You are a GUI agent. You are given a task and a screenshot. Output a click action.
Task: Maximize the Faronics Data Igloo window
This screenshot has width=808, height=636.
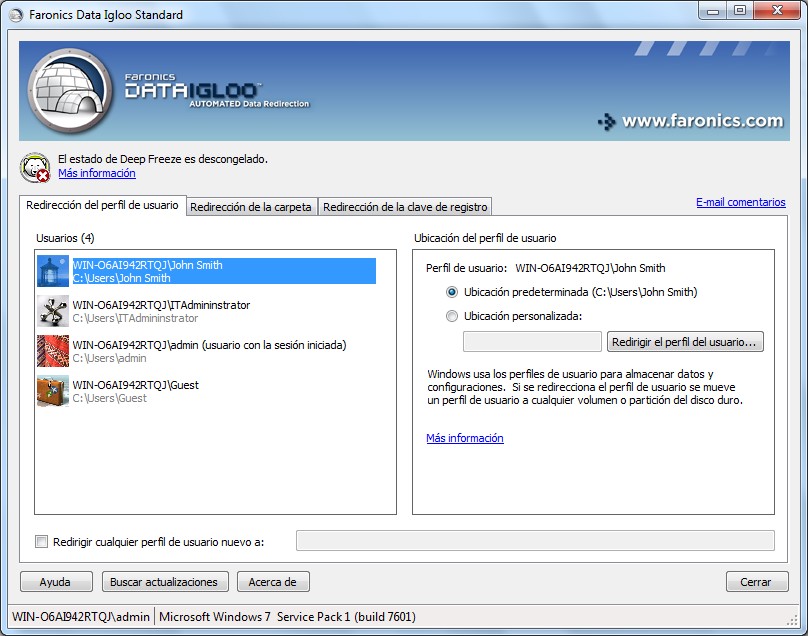(740, 11)
